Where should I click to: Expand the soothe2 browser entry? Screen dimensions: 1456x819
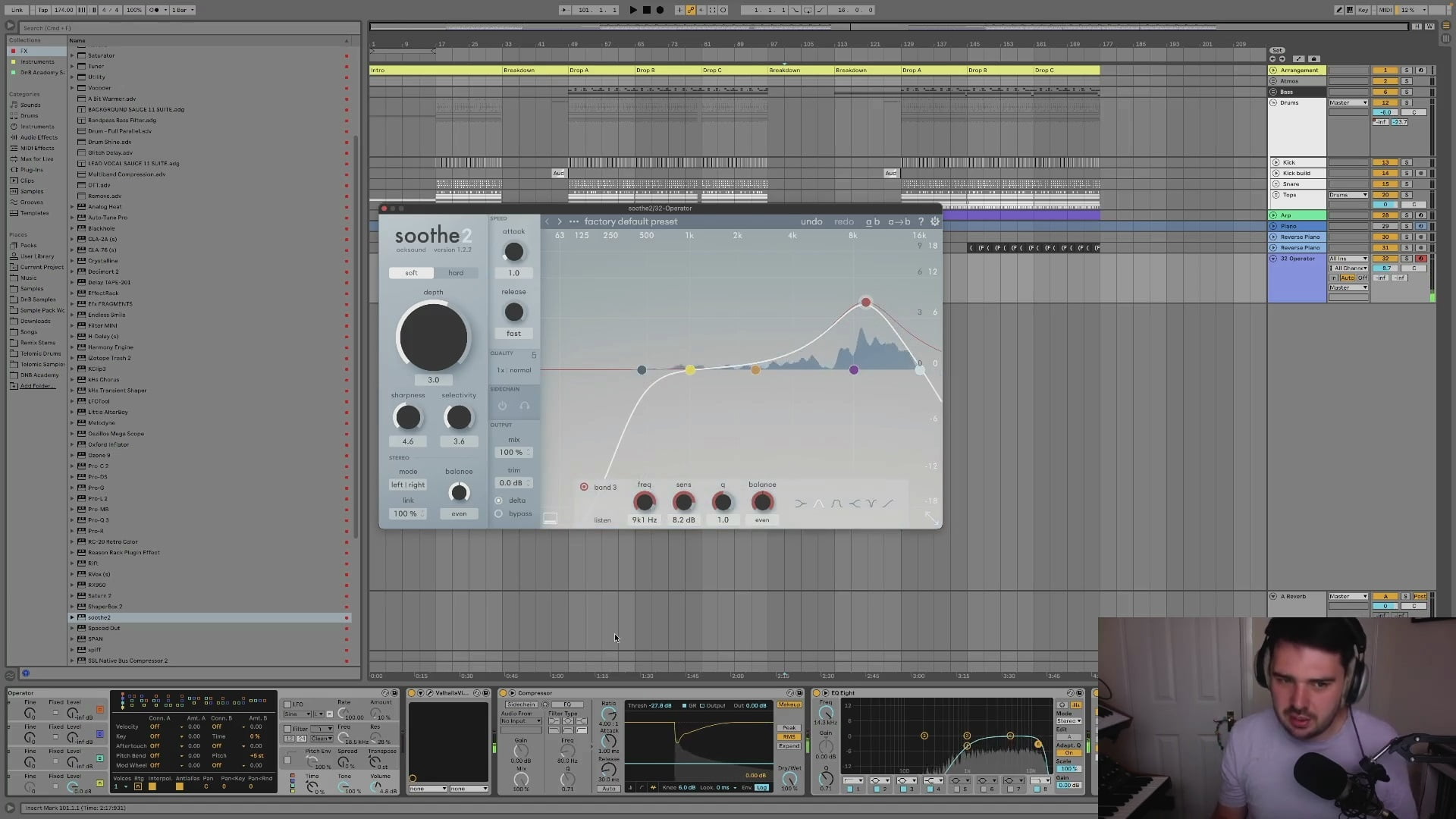click(72, 617)
